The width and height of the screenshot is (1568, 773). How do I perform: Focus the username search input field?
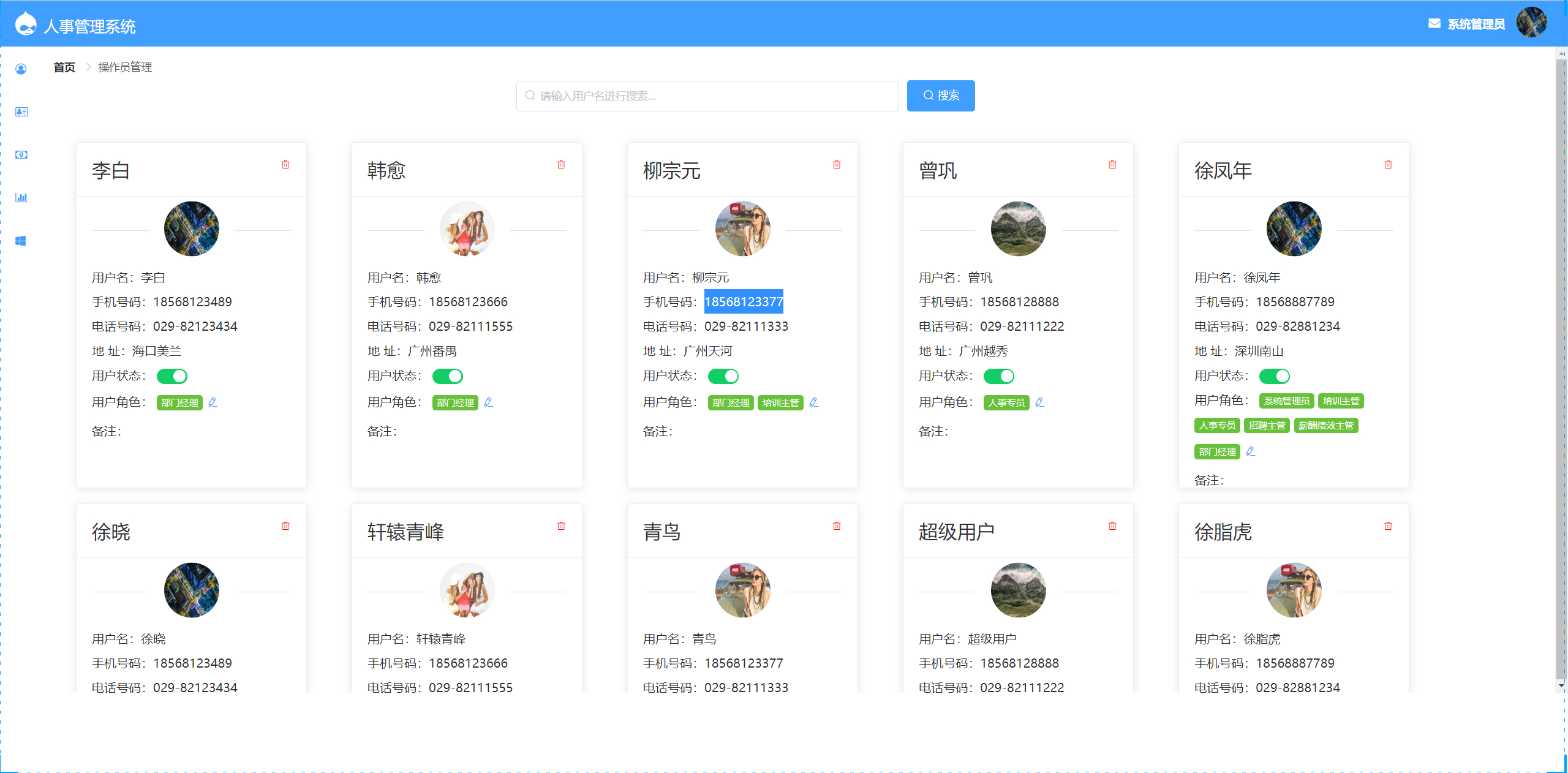[707, 96]
